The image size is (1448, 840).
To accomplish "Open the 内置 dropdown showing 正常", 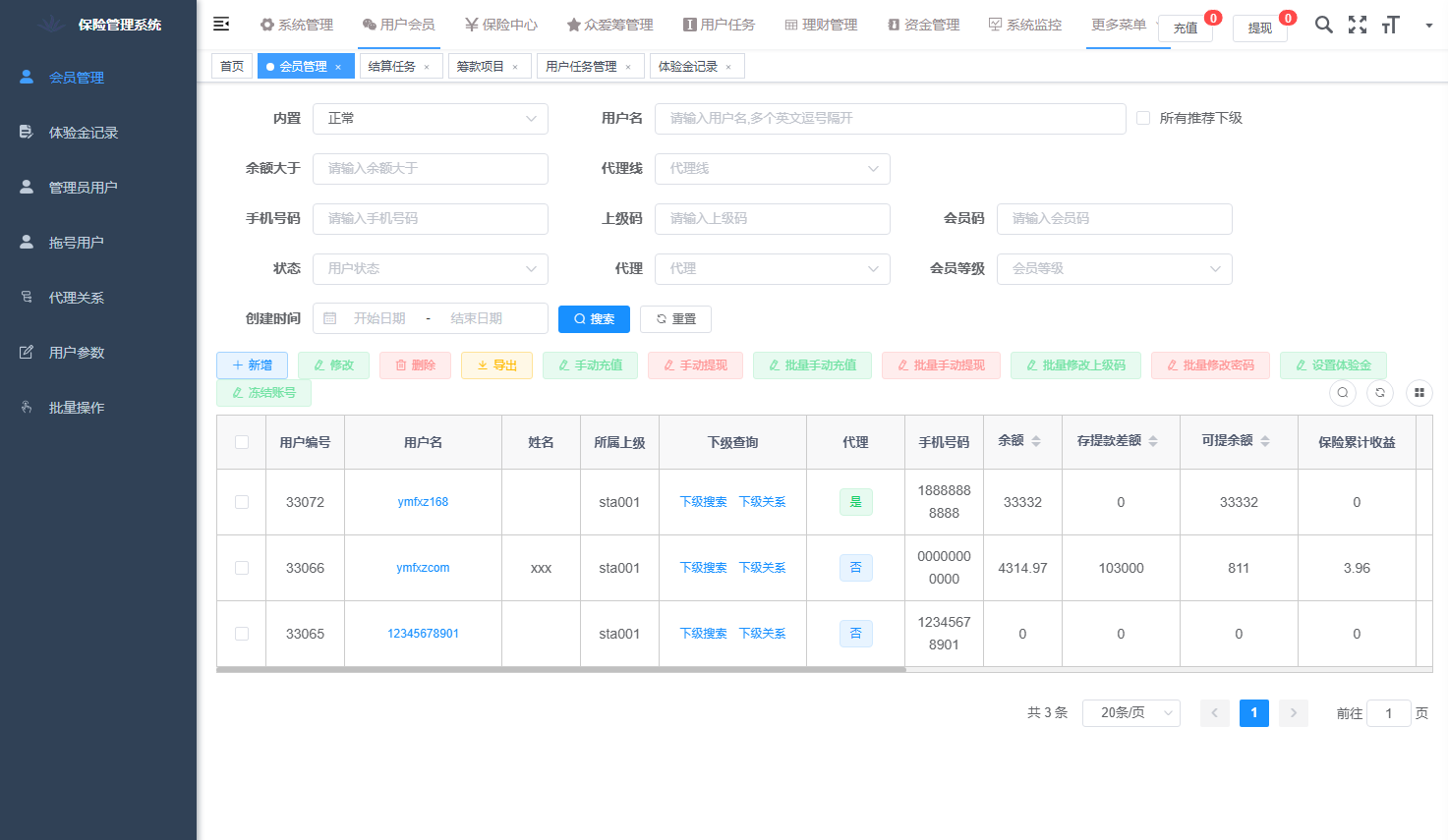I will 431,119.
